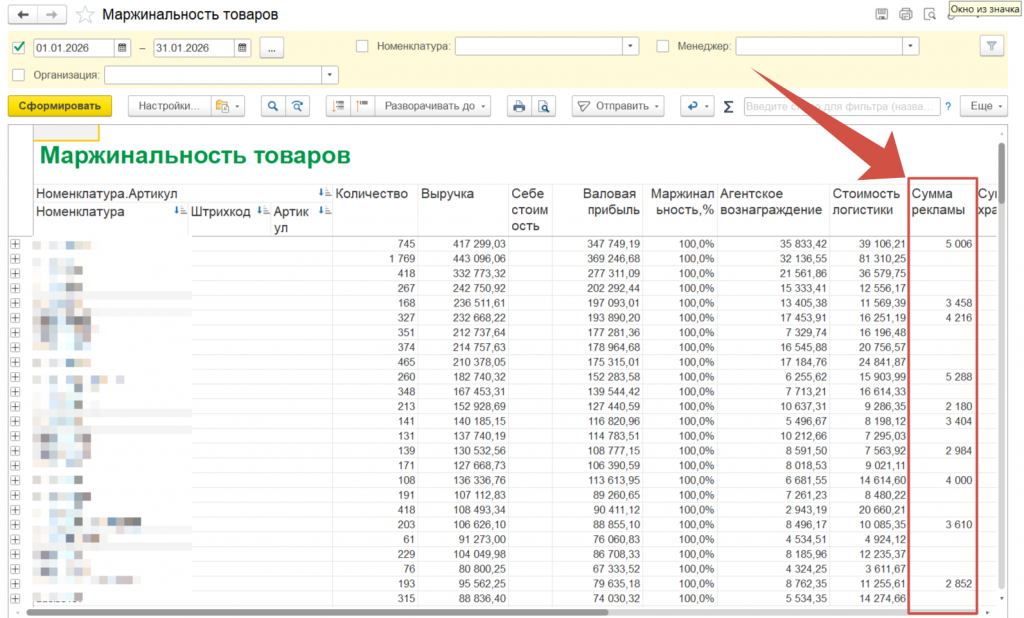Open calendar picker for start date
Viewport: 1024px width, 618px height.
tap(122, 47)
